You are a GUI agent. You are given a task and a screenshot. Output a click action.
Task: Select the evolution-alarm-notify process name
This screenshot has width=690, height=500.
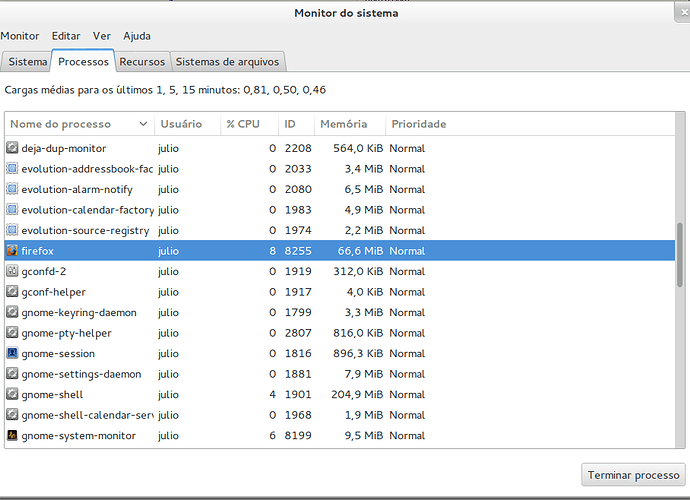tap(77, 189)
